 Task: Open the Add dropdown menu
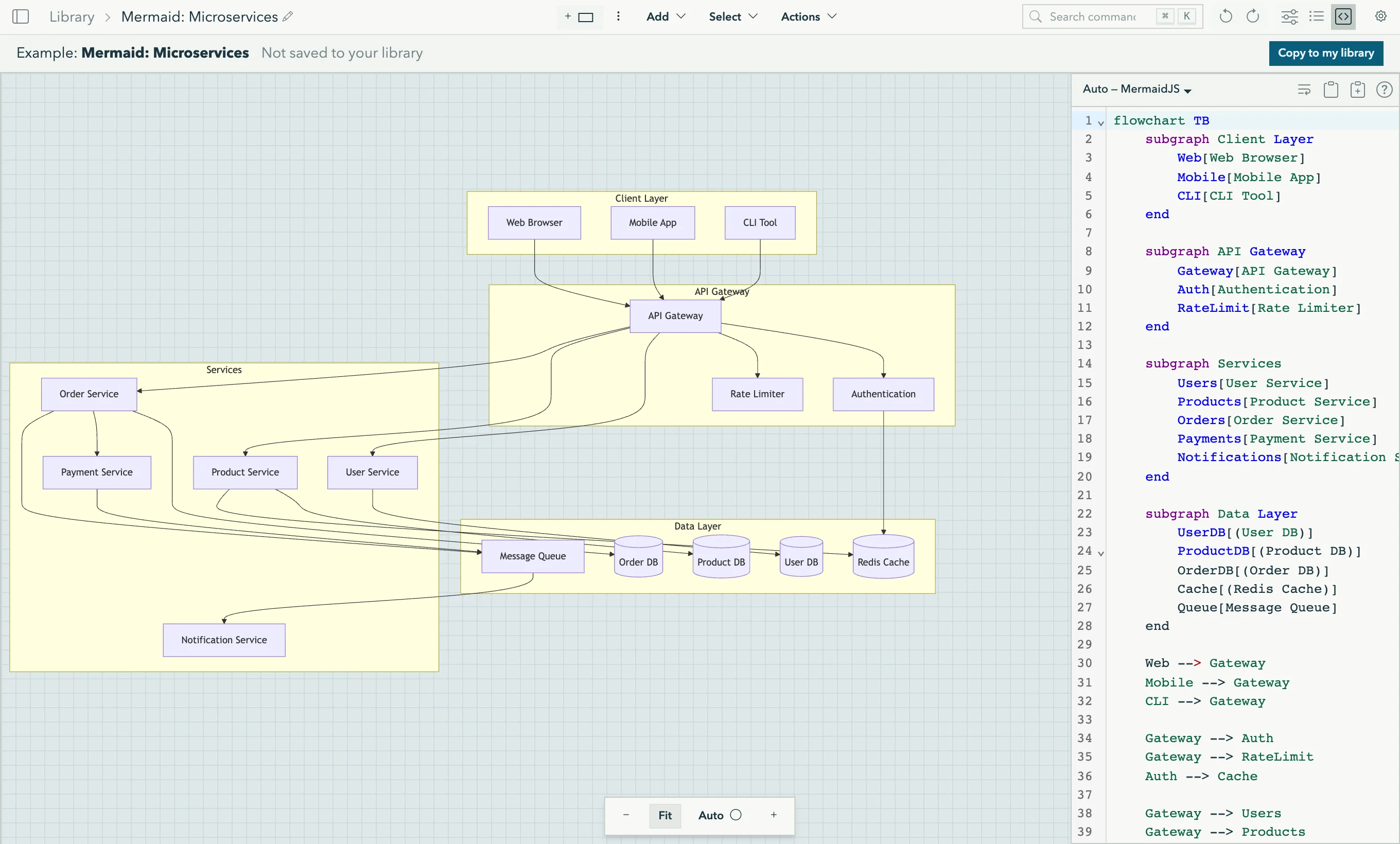(666, 16)
